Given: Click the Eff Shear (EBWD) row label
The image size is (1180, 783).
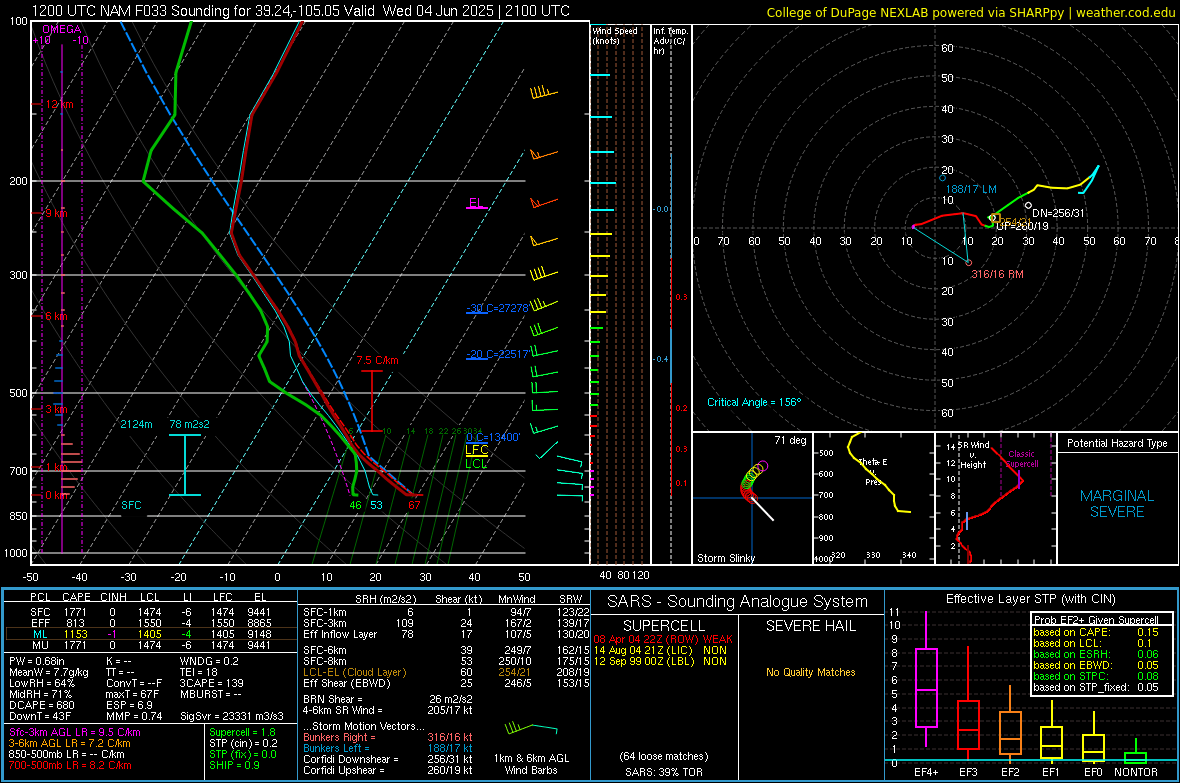Looking at the screenshot, I should (347, 683).
